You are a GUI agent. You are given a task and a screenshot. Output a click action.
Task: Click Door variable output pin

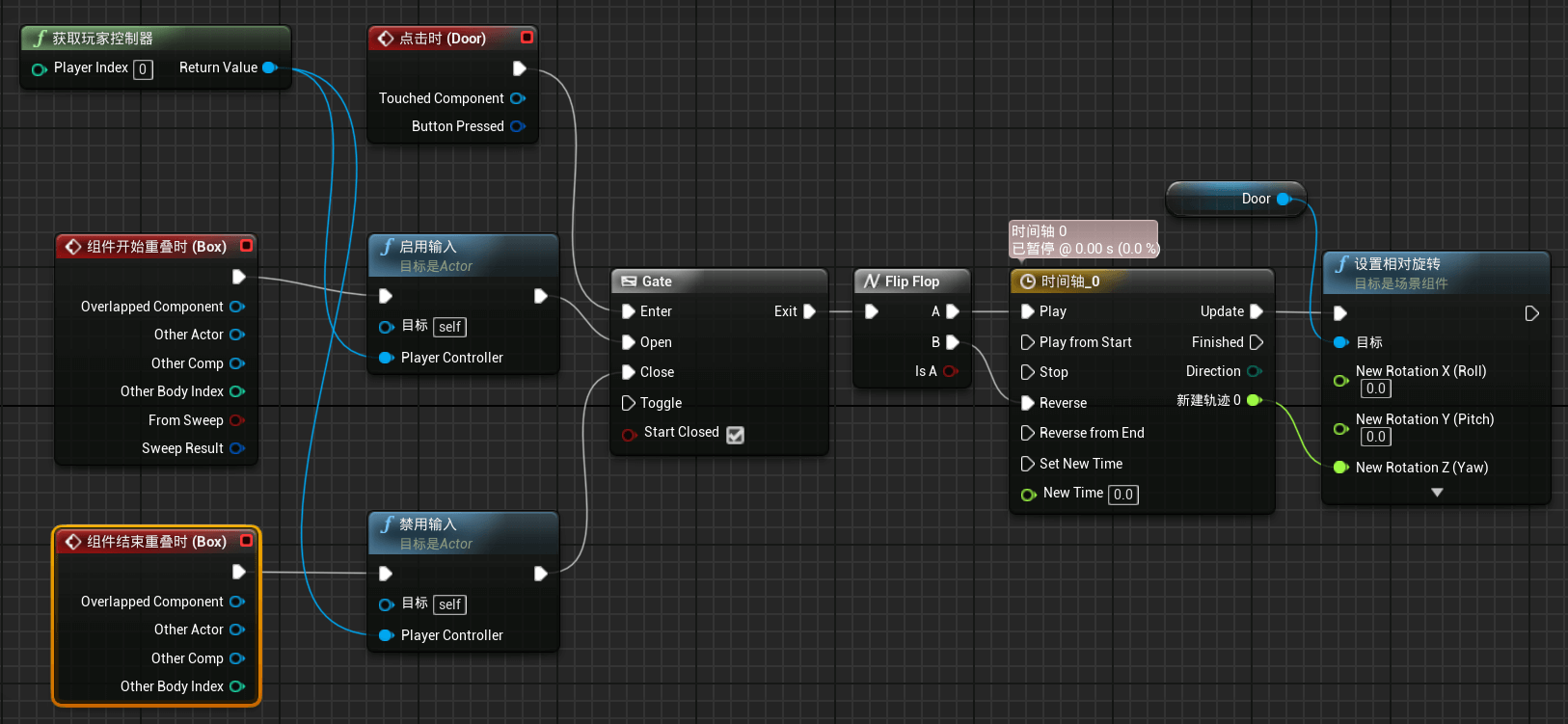pyautogui.click(x=1284, y=199)
